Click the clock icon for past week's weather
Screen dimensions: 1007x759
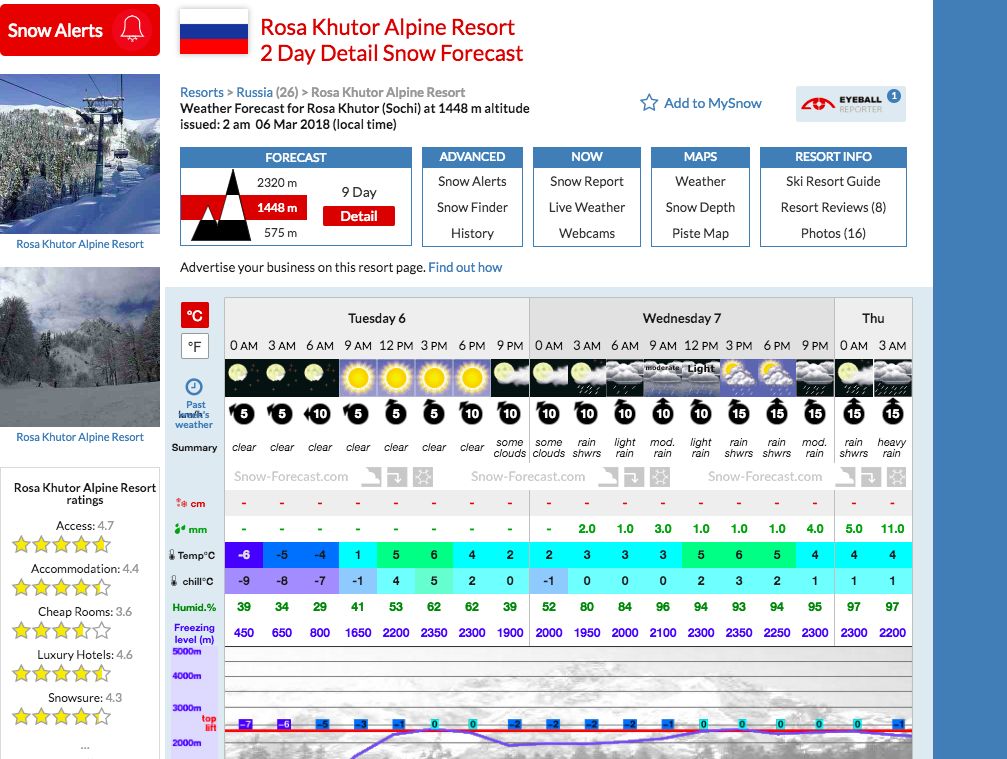(194, 387)
